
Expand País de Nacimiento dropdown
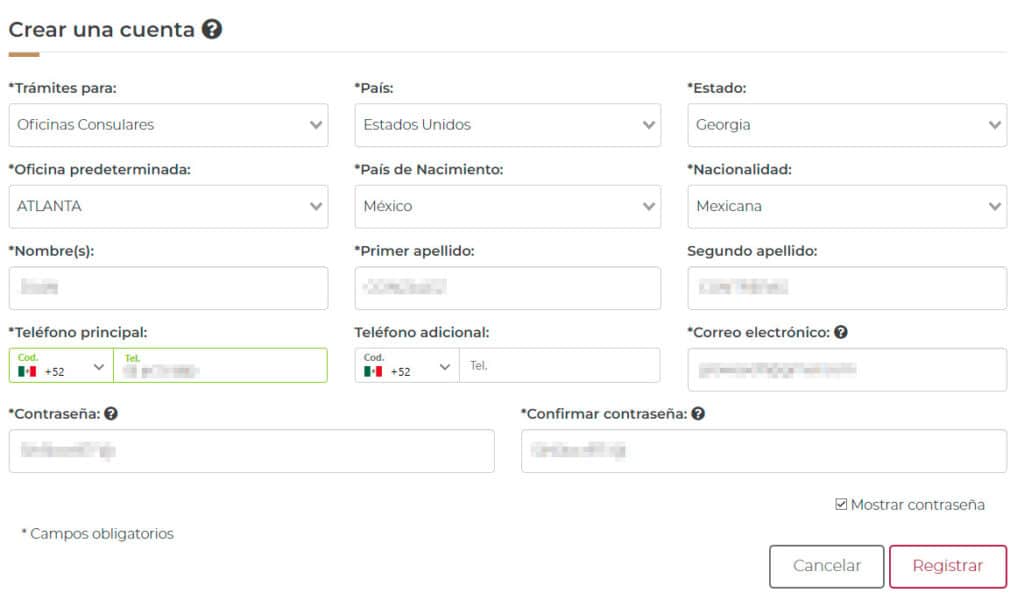pyautogui.click(x=507, y=206)
